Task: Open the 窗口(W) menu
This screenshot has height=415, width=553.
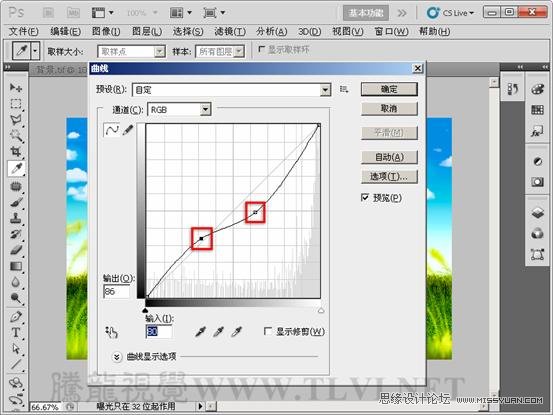Action: 391,32
